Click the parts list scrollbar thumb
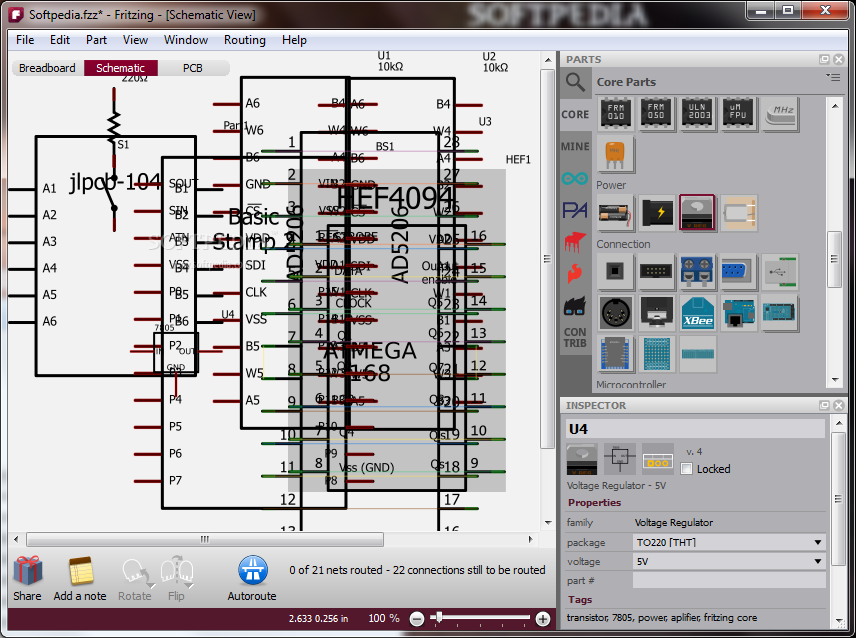Screen dimensions: 856x638 click(x=834, y=259)
